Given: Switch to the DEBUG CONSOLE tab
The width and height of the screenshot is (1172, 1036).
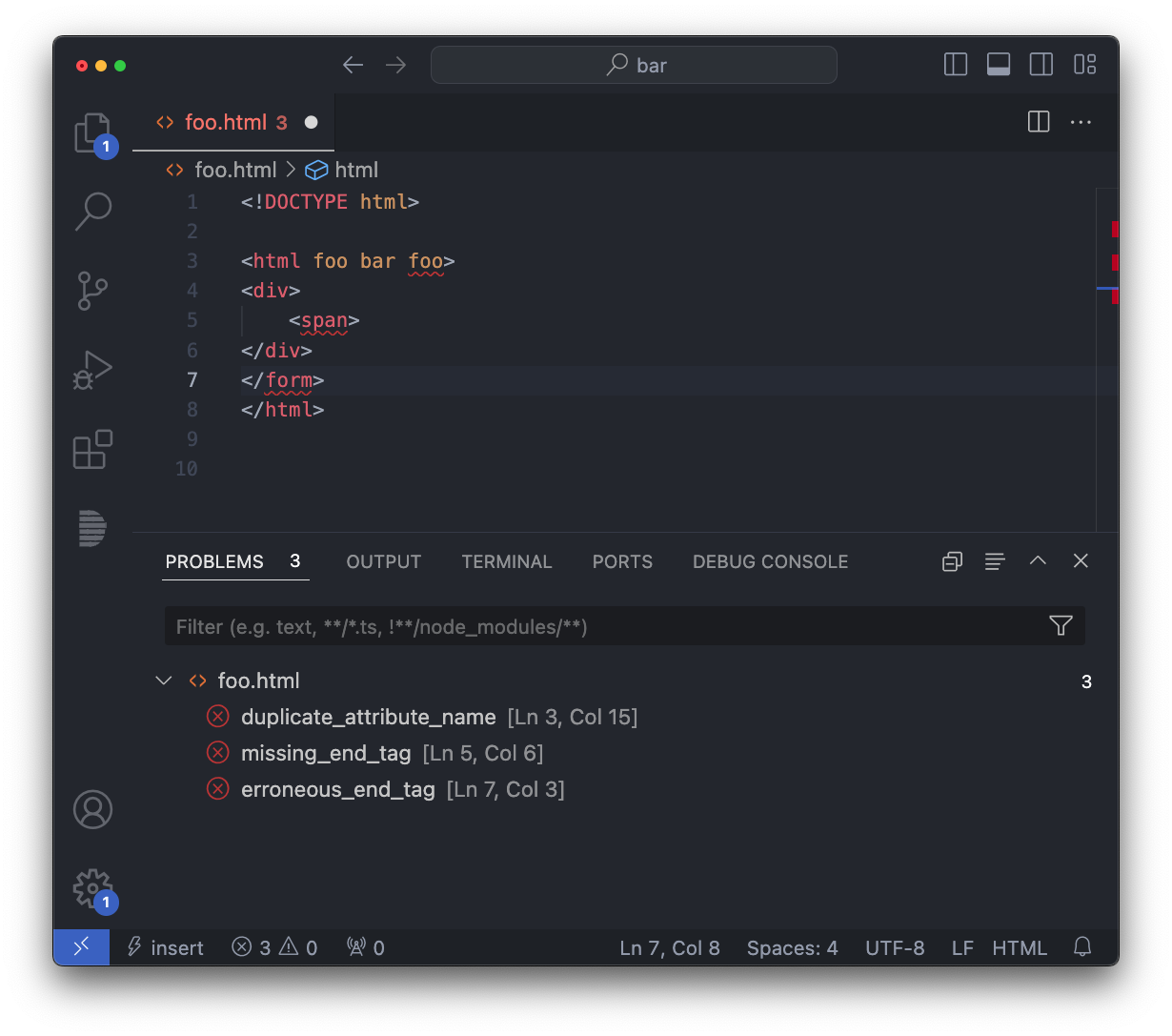Looking at the screenshot, I should 770,561.
